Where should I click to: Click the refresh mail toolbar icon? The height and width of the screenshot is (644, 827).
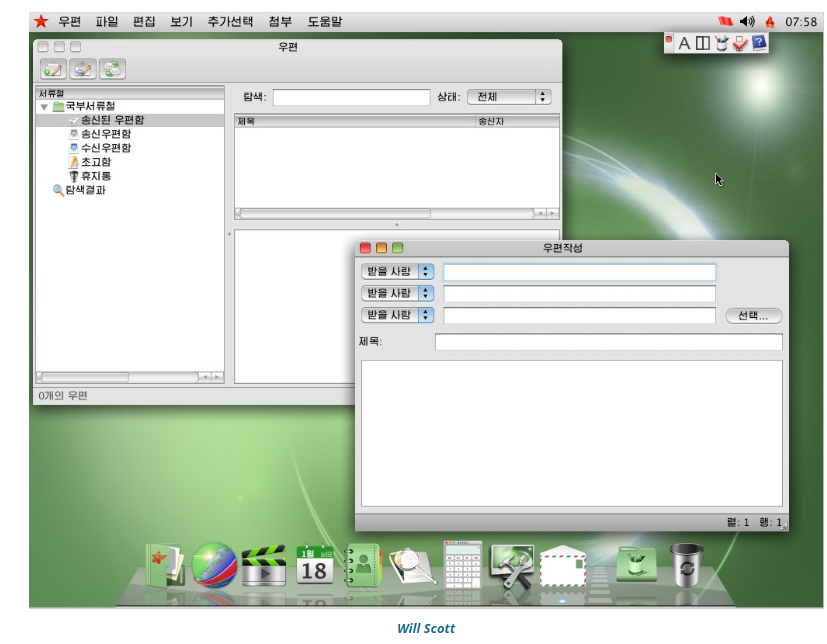pyautogui.click(x=112, y=69)
